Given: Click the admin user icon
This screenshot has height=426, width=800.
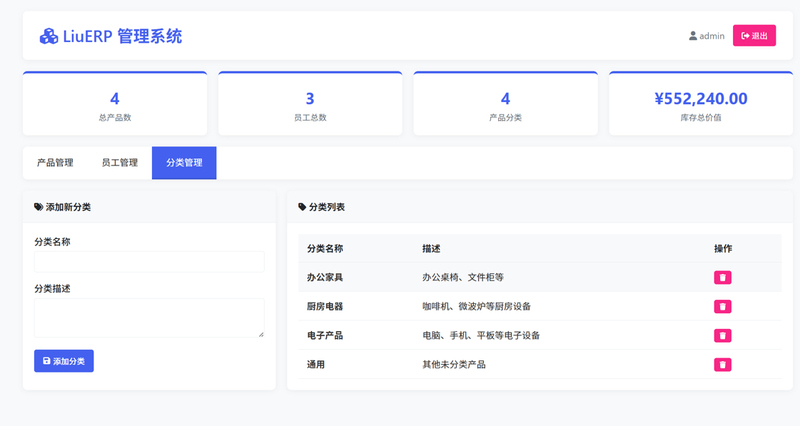Looking at the screenshot, I should tap(693, 36).
